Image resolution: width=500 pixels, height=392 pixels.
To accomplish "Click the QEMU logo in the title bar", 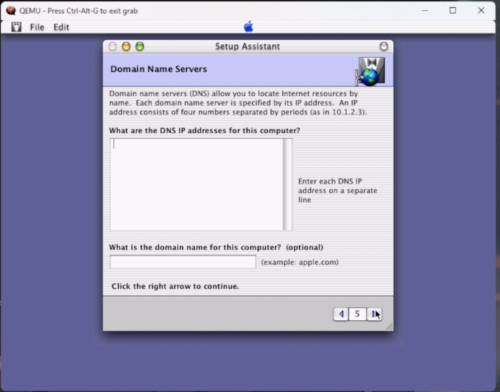I will [x=11, y=11].
